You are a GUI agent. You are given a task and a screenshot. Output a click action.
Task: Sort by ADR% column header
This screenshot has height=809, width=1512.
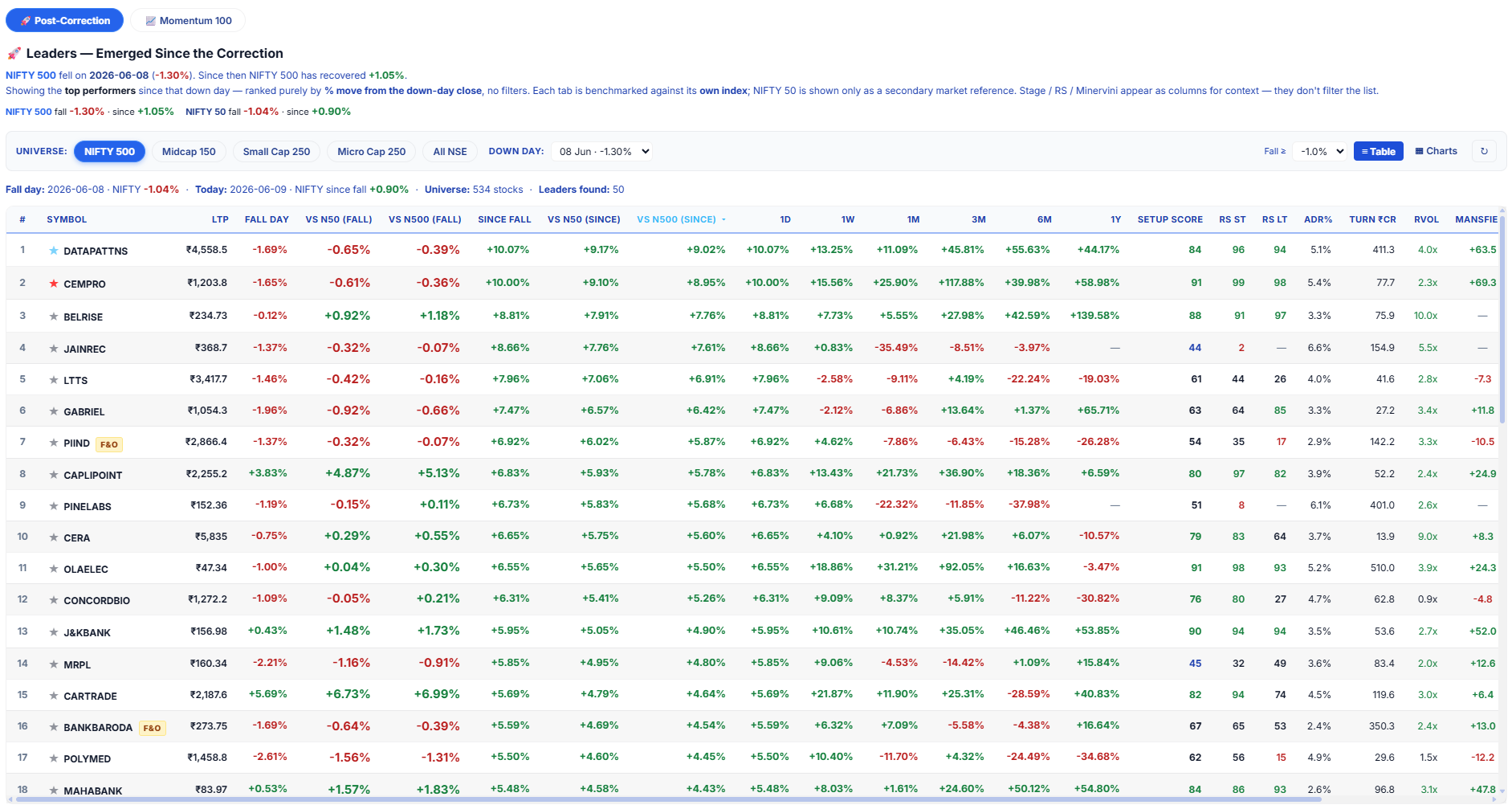coord(1318,219)
